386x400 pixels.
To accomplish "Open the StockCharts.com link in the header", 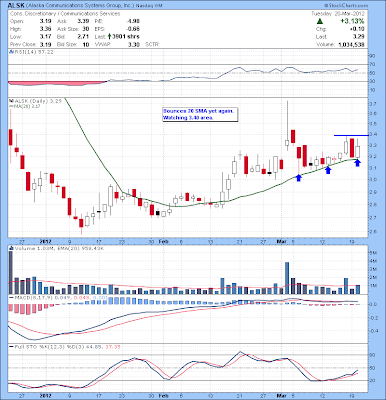I will 346,6.
